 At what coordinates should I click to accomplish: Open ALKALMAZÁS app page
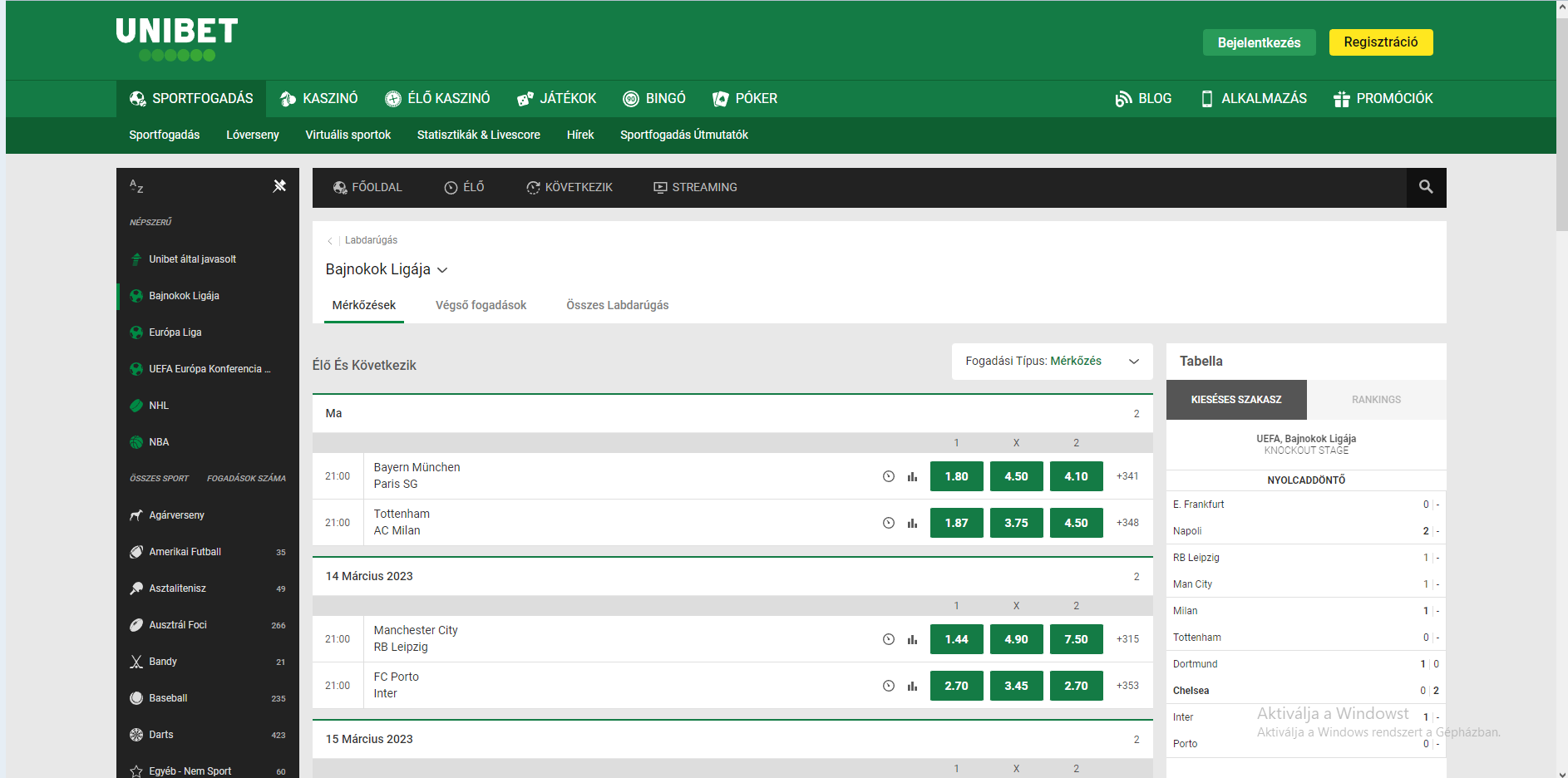1254,99
